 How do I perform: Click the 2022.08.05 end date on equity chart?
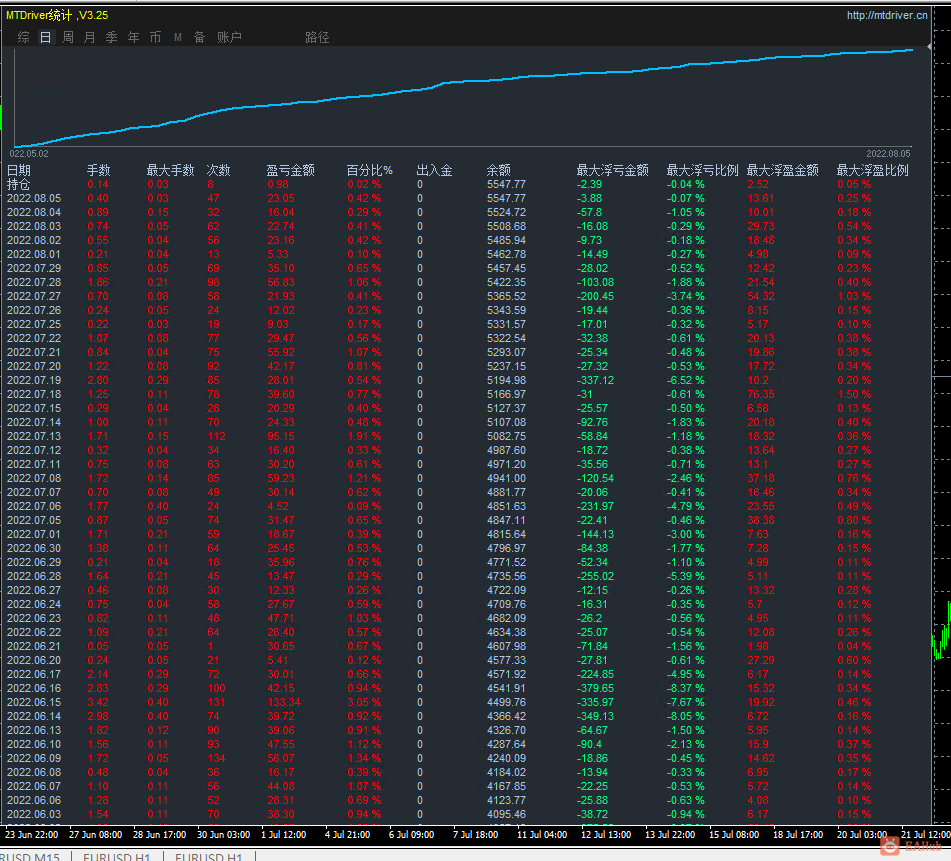888,153
